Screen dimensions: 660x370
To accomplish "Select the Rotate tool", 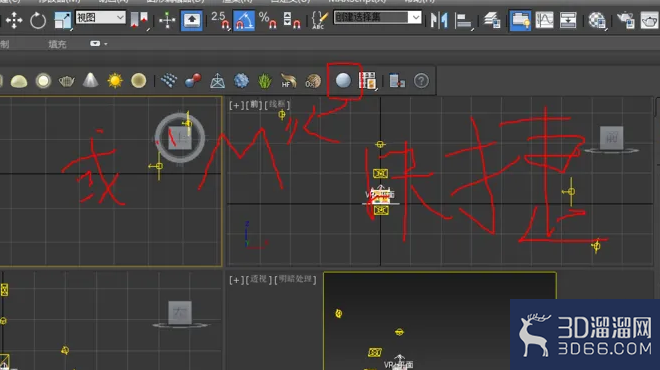I will pyautogui.click(x=38, y=20).
